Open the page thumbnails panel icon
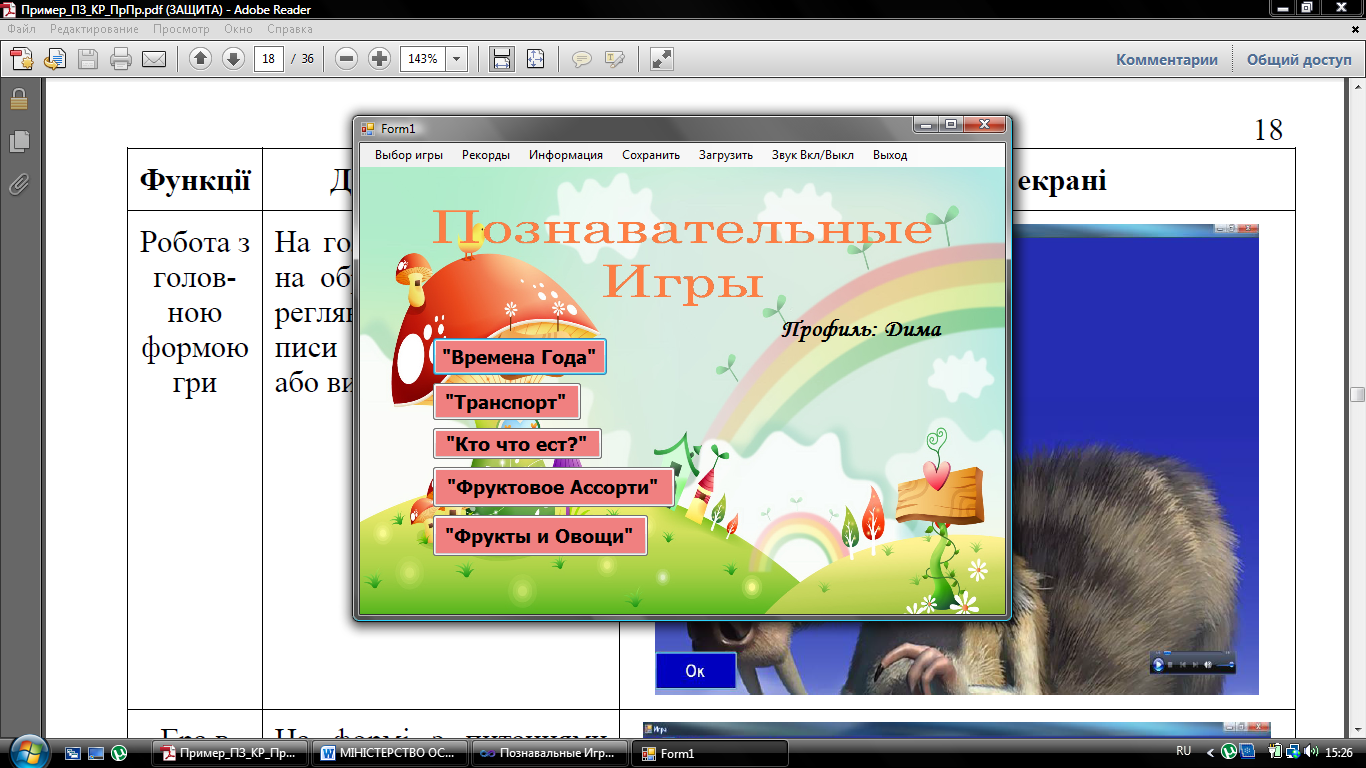 (18, 141)
